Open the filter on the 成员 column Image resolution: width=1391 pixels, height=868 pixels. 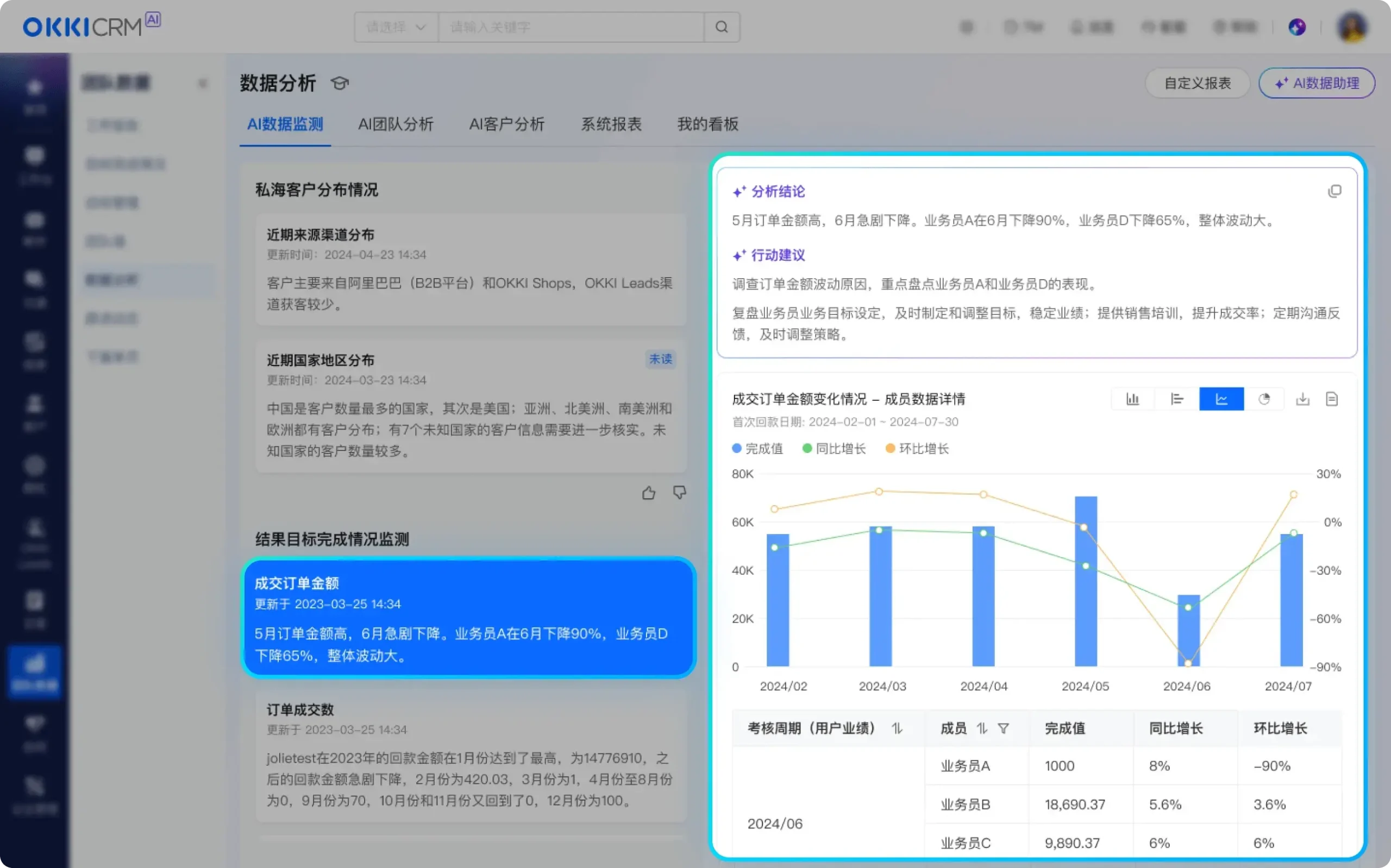click(x=1004, y=728)
